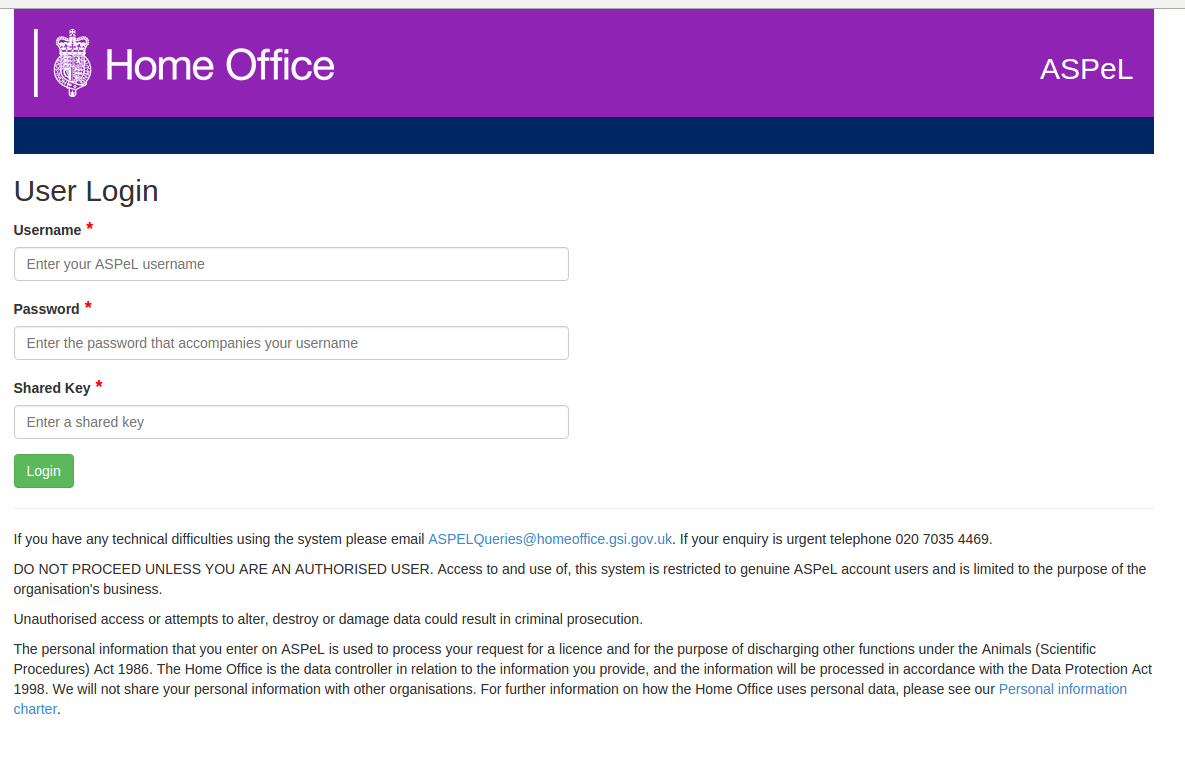Focus the Password input field
Viewport: 1185px width, 766px height.
tap(291, 343)
